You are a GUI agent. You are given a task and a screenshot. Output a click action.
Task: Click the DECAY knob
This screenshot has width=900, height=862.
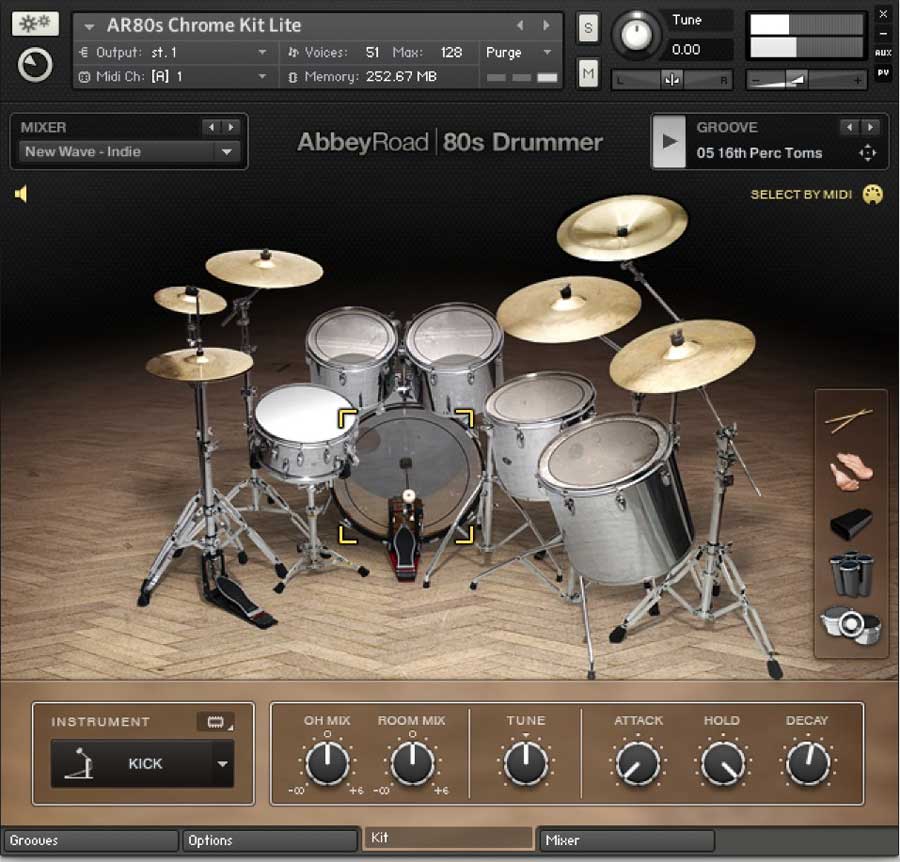(x=808, y=764)
